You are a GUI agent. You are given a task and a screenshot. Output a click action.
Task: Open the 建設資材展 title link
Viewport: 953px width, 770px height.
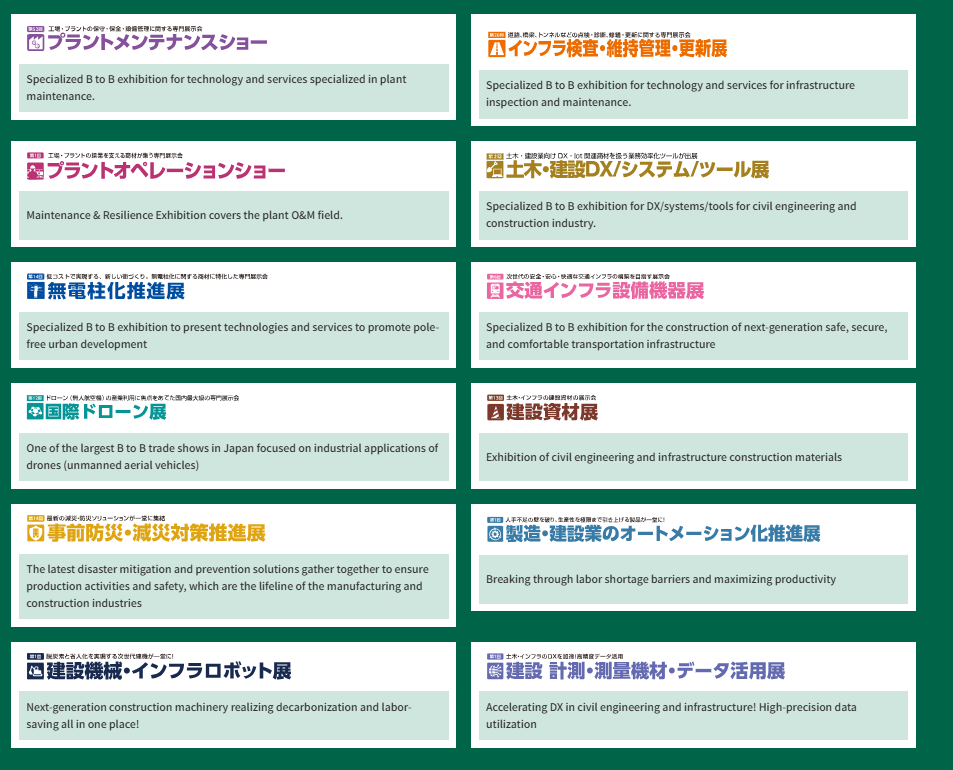551,412
